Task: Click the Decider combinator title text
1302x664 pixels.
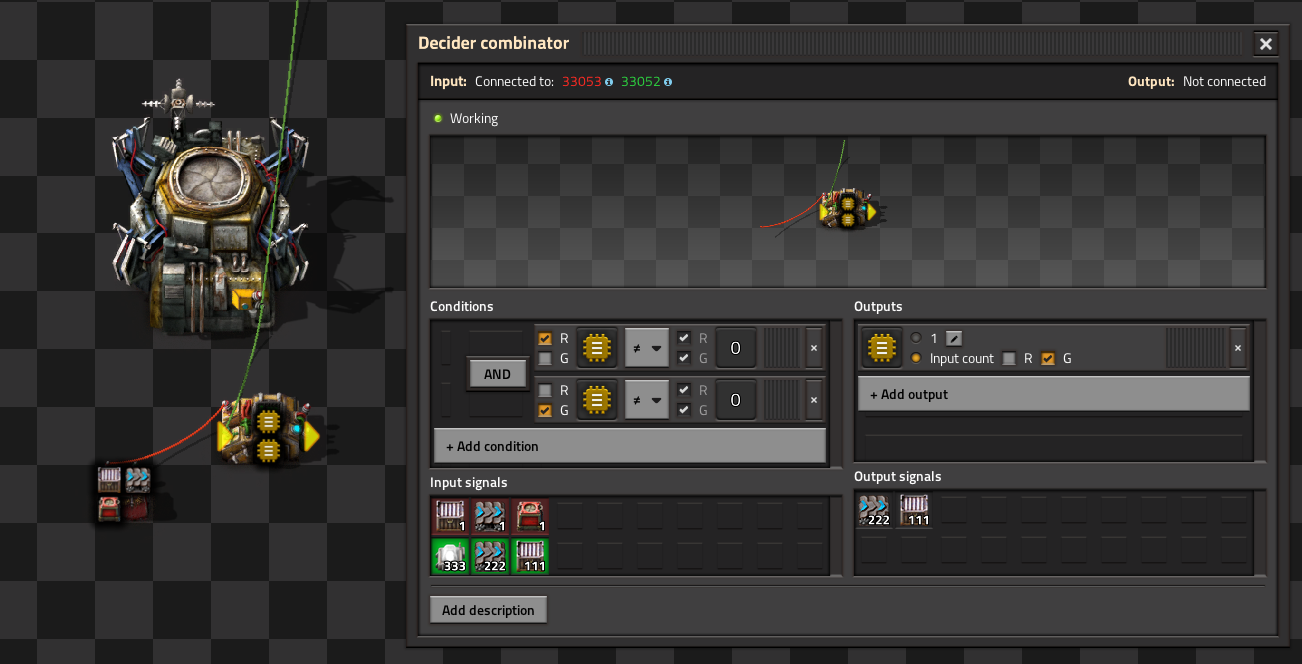Action: pos(493,43)
